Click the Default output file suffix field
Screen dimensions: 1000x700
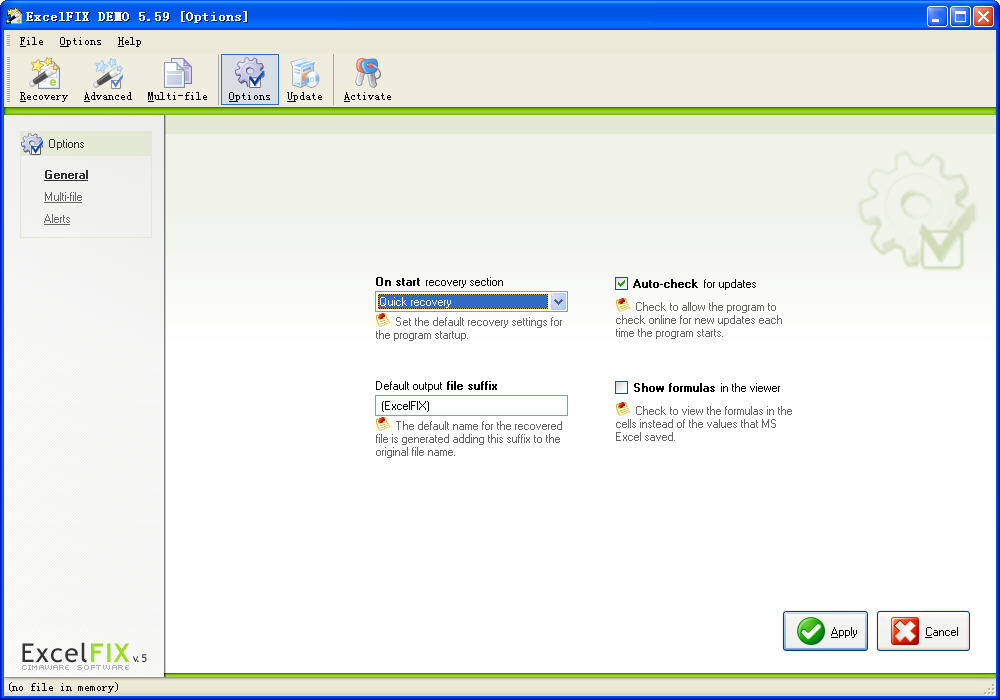click(x=471, y=406)
